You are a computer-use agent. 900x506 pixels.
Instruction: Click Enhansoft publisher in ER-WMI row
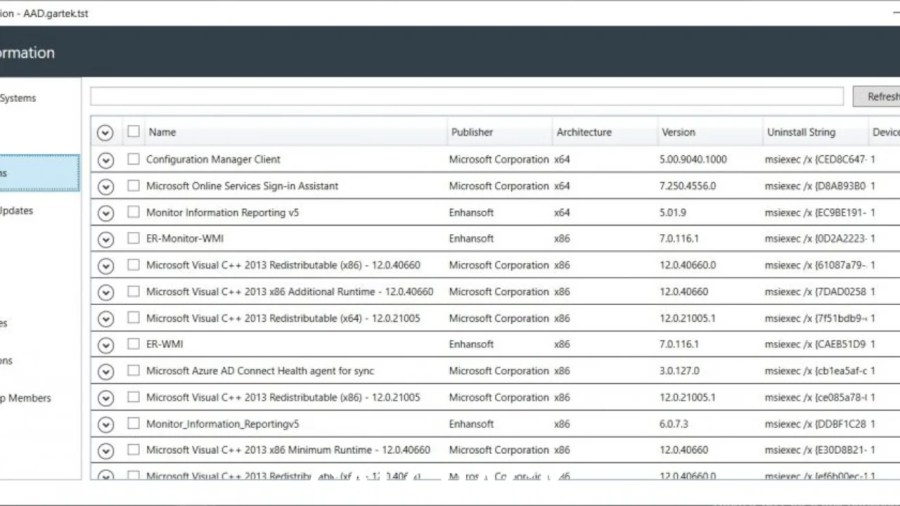tap(471, 344)
